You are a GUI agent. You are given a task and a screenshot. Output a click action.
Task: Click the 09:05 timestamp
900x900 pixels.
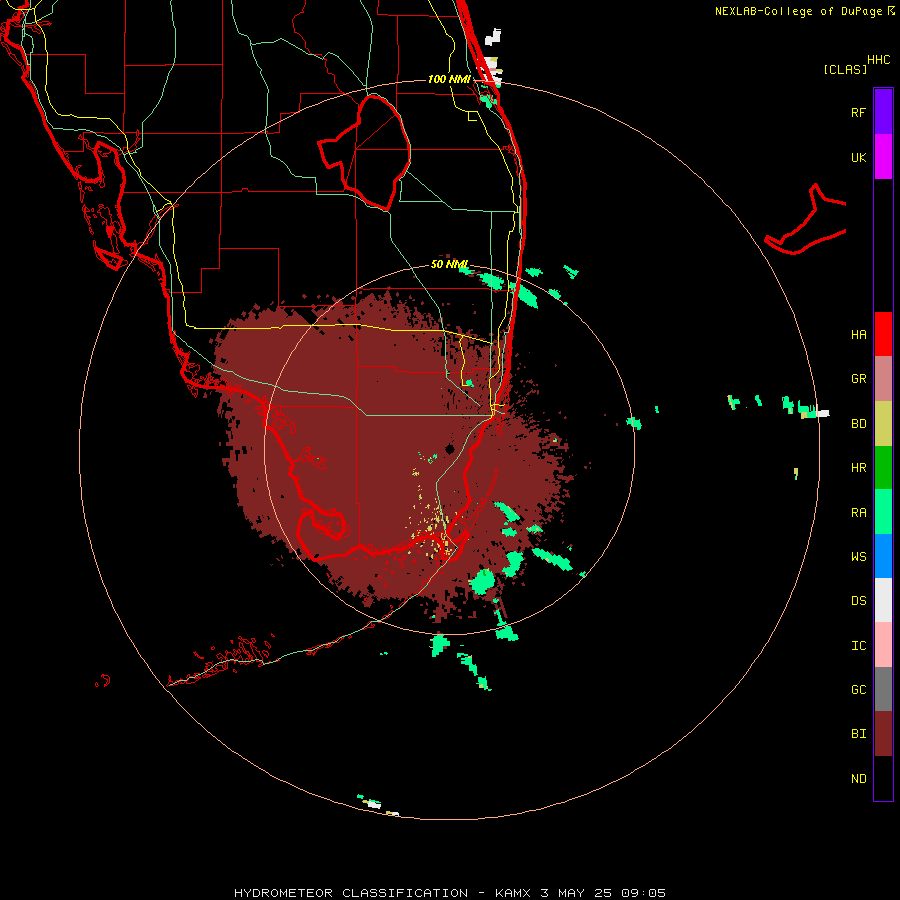pos(643,893)
